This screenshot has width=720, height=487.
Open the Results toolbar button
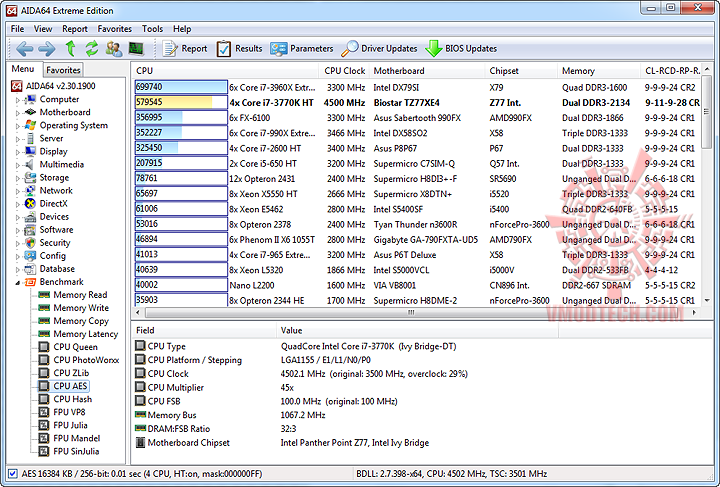point(239,48)
